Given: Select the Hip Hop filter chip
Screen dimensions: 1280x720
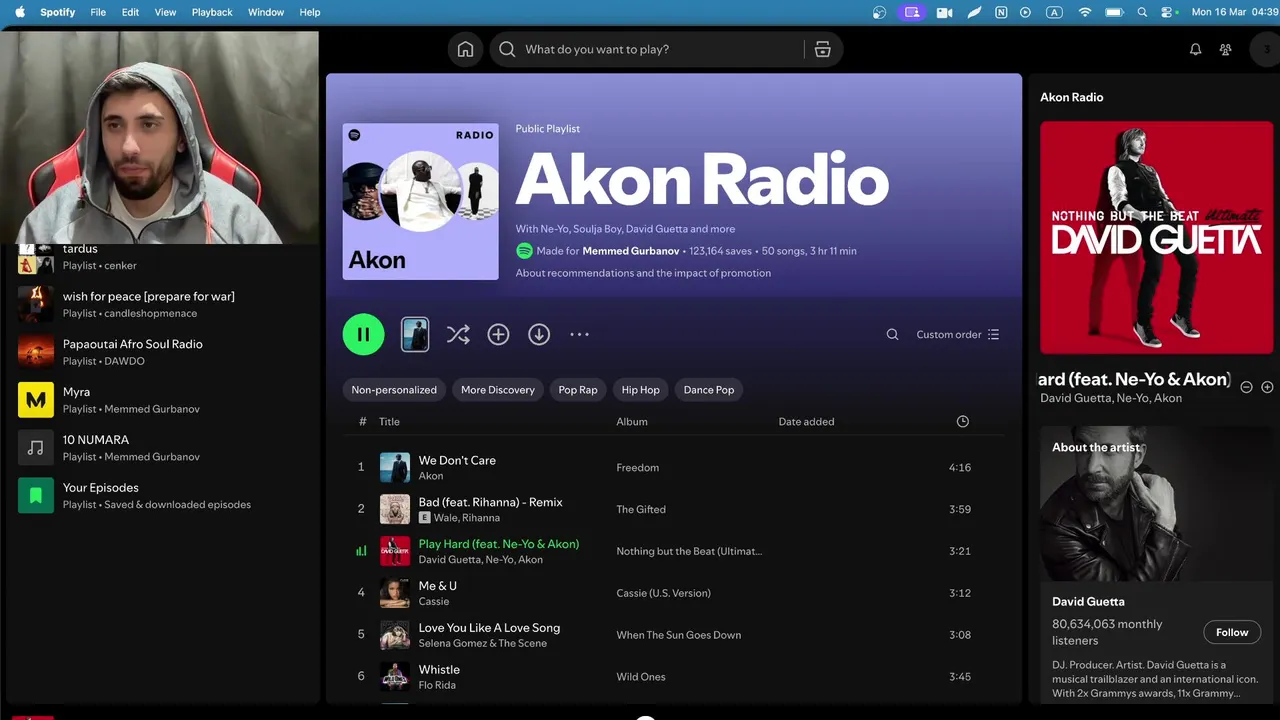Looking at the screenshot, I should click(640, 390).
